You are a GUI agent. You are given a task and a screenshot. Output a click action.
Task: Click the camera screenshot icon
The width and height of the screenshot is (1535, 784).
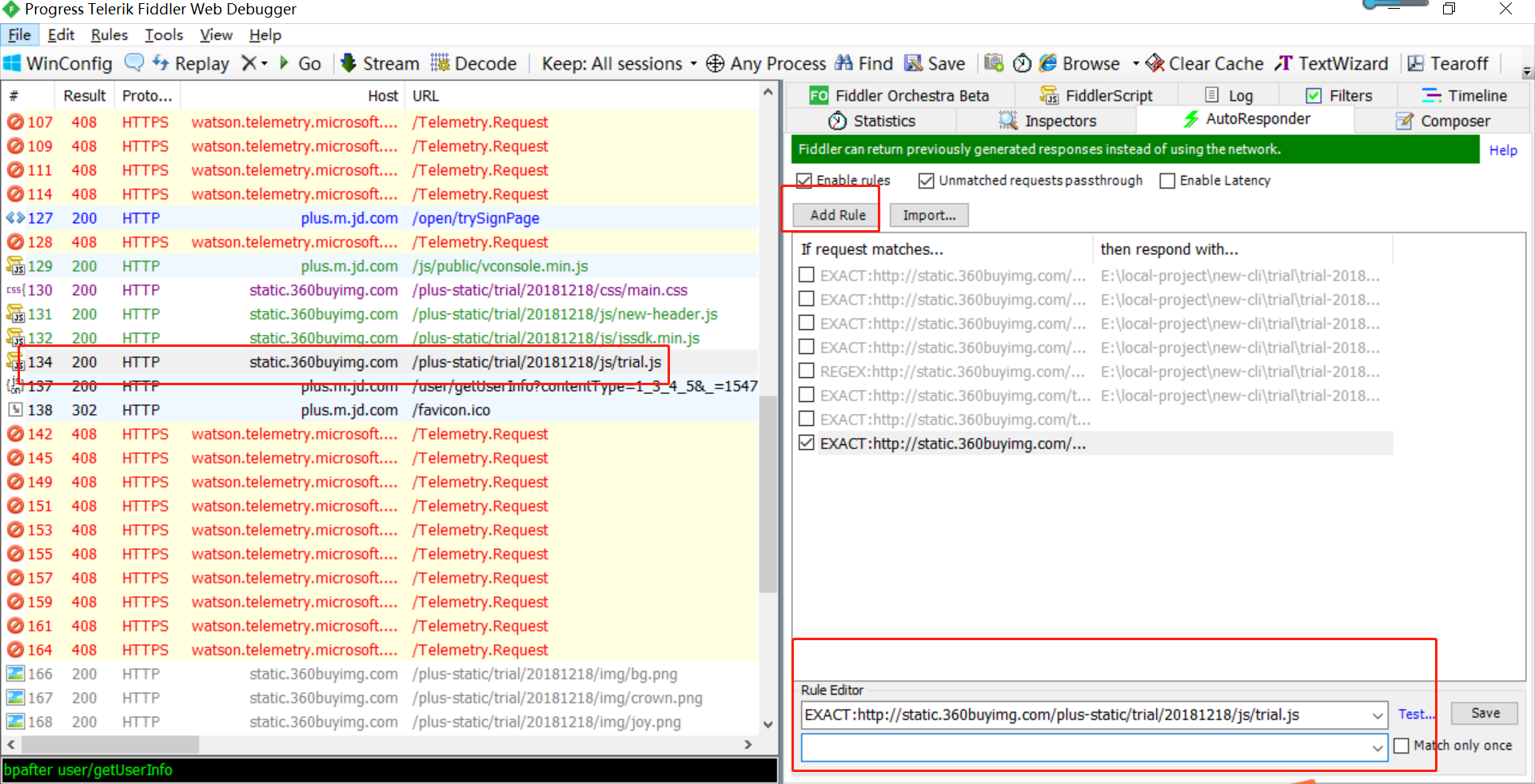(994, 62)
